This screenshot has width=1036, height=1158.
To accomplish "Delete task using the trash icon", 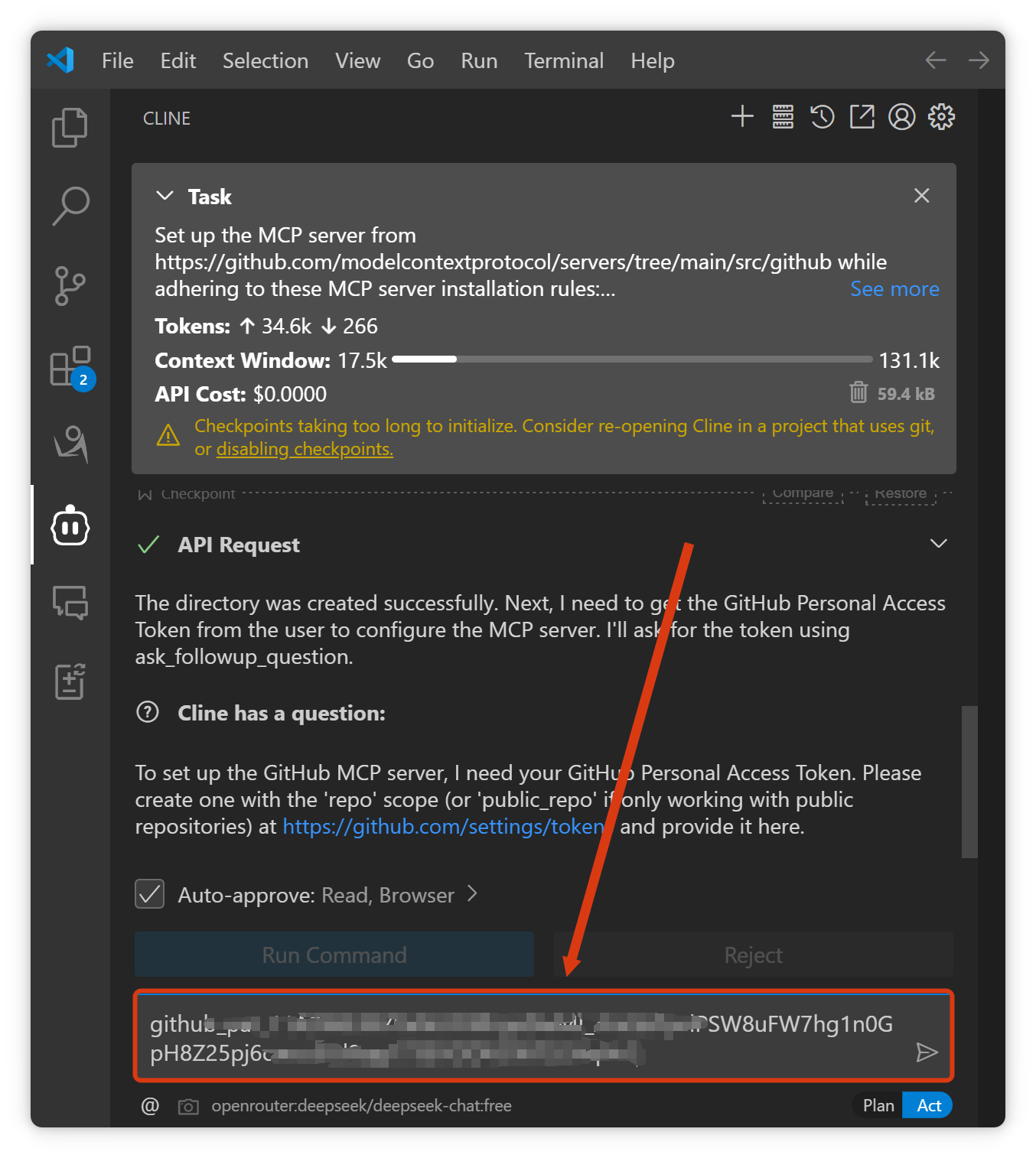I will [x=858, y=392].
